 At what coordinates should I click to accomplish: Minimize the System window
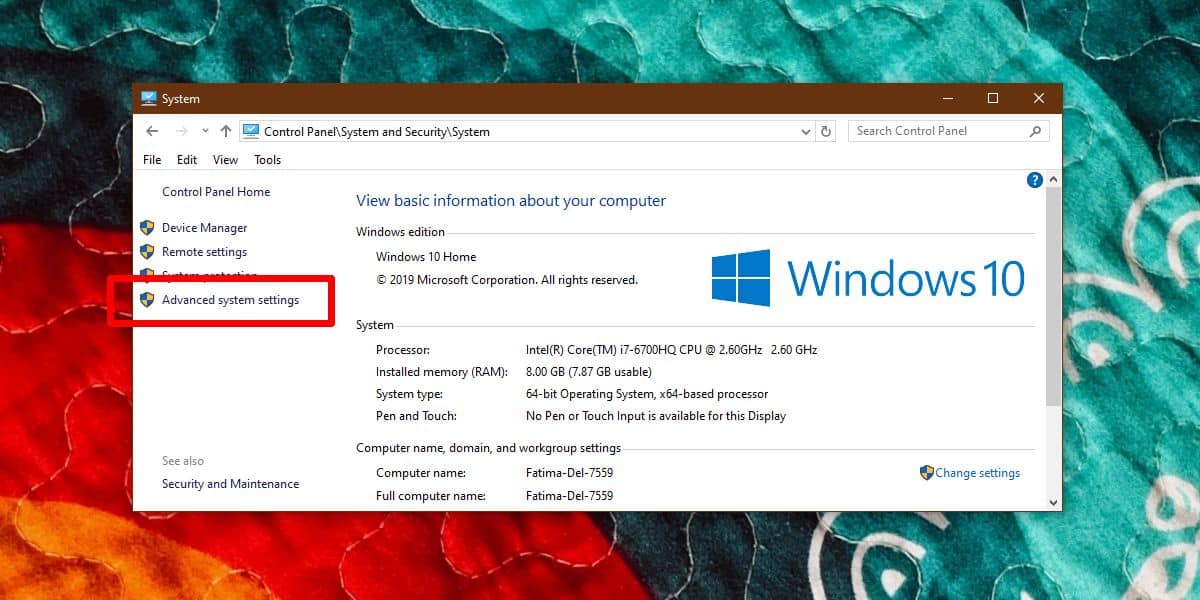click(x=947, y=98)
